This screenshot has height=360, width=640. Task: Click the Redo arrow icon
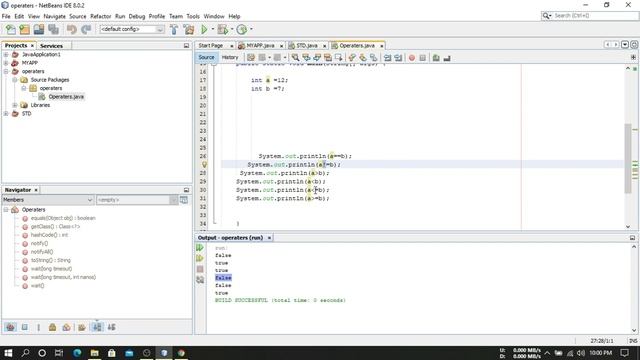[x=86, y=29]
